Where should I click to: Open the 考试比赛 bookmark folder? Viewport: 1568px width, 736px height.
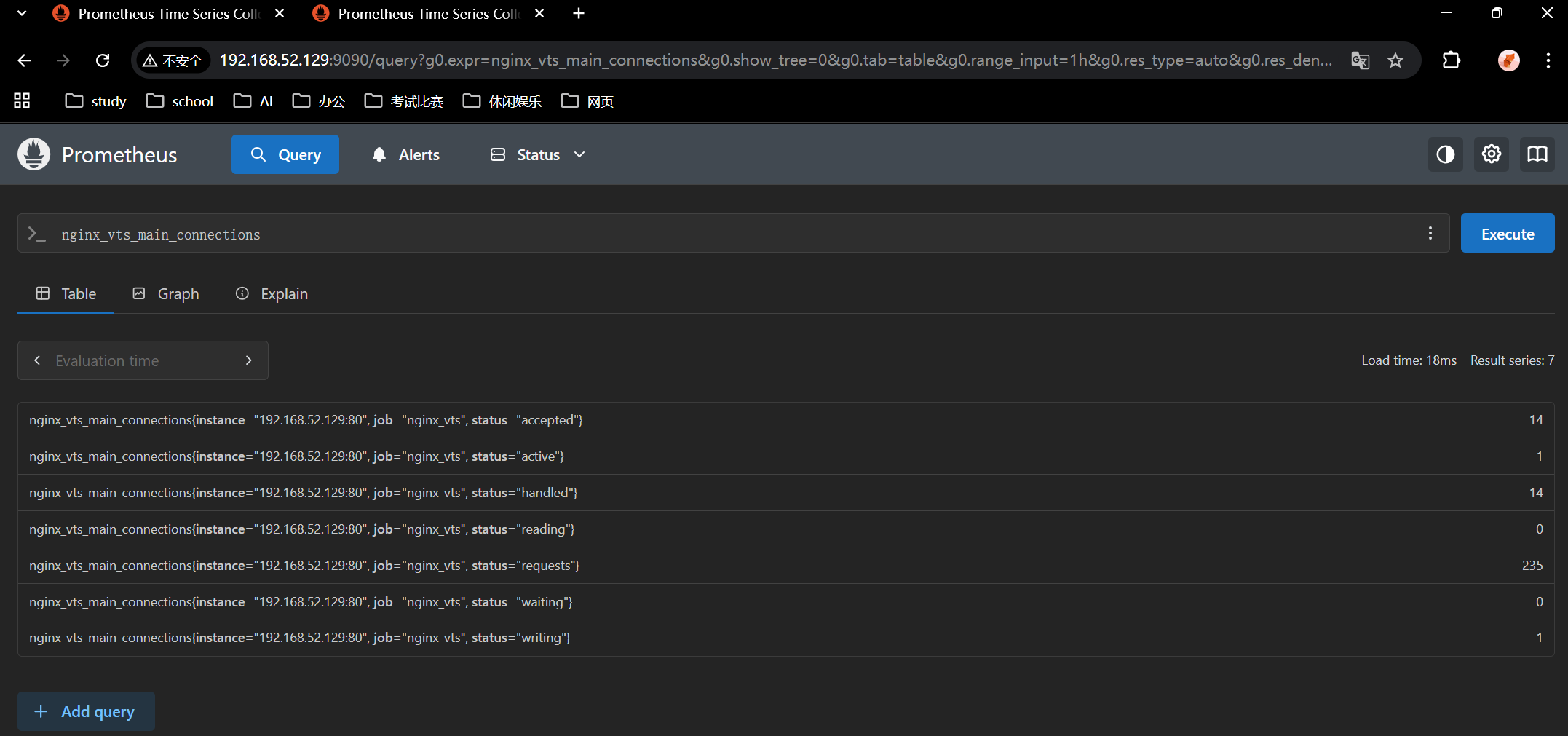coord(404,101)
